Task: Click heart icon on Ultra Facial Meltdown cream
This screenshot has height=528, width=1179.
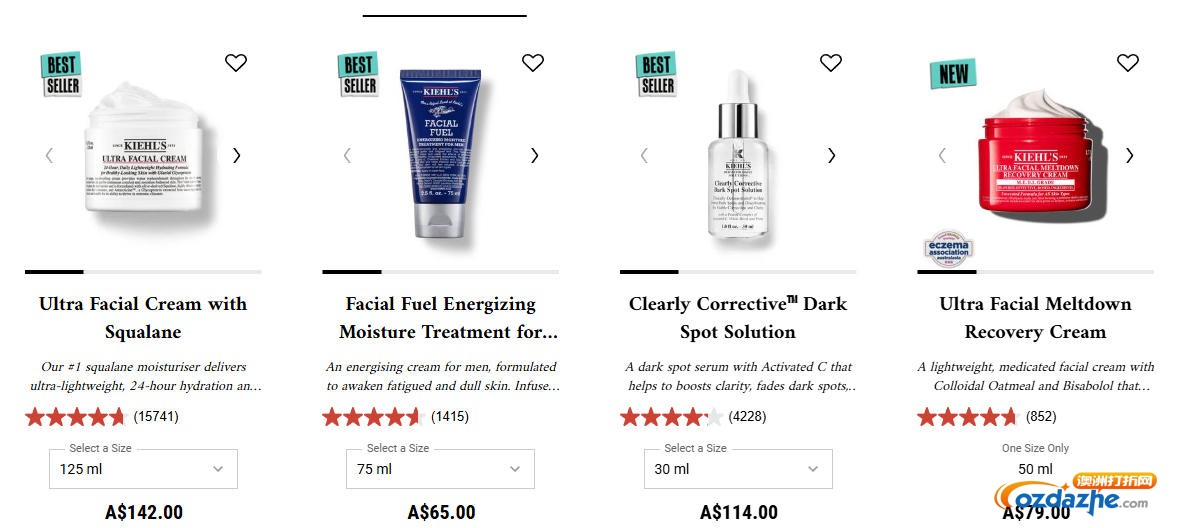Action: 1128,62
